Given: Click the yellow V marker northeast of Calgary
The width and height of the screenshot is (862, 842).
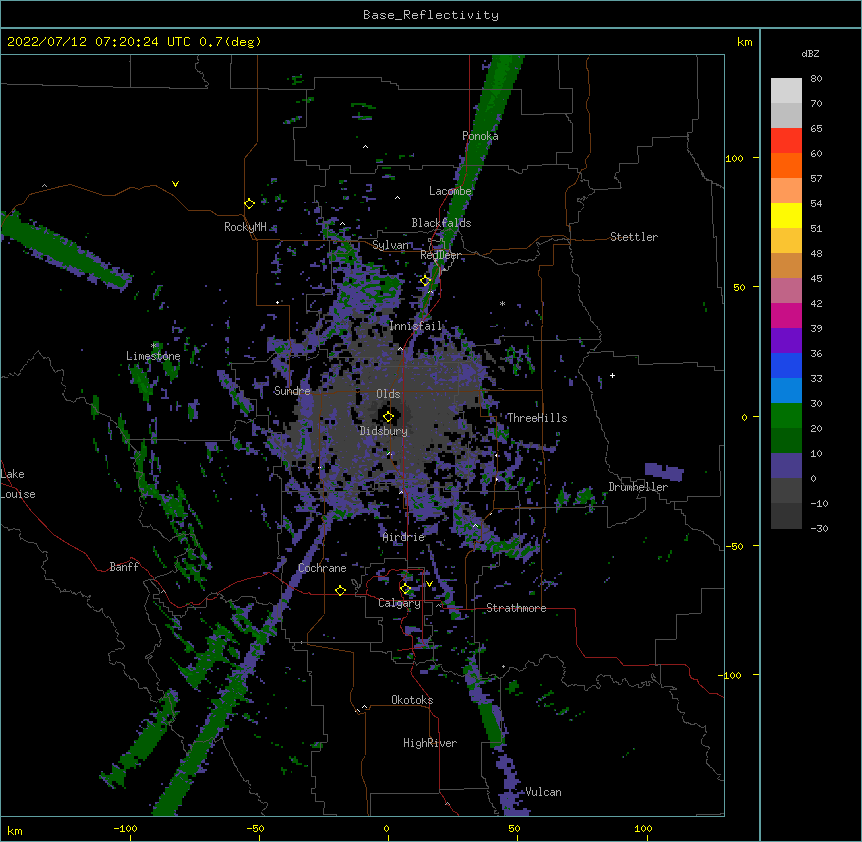Looking at the screenshot, I should (x=429, y=584).
